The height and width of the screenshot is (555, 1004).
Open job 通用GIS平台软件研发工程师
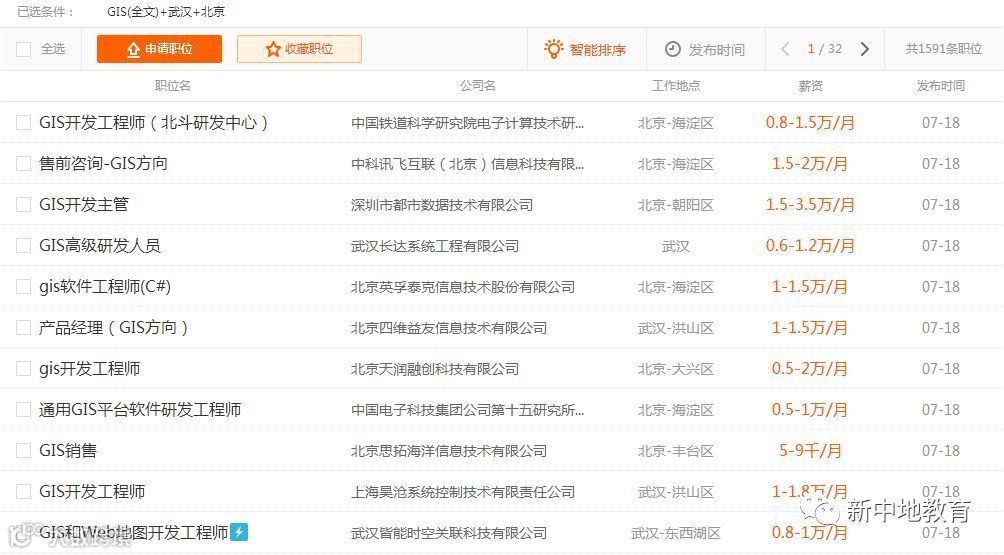(x=140, y=409)
